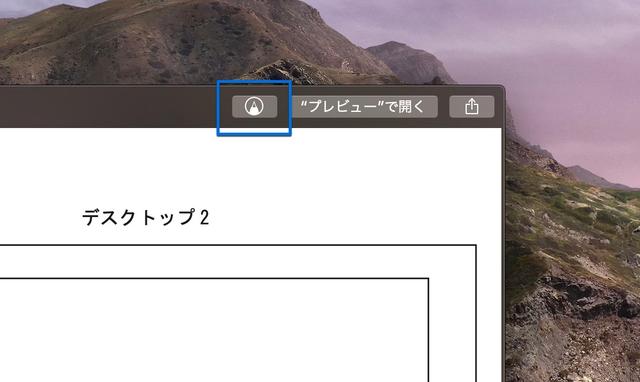Click the pen tip inside Markup circle
The height and width of the screenshot is (382, 640).
point(254,109)
